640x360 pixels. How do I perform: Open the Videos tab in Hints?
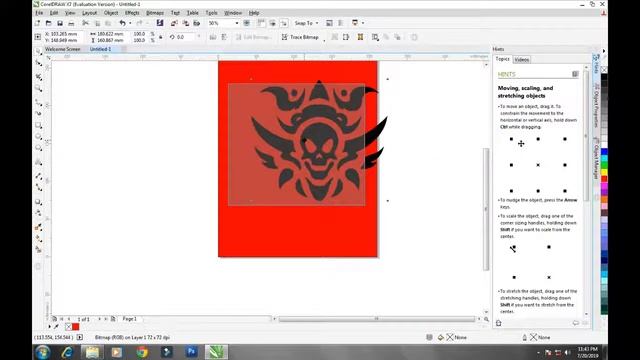coord(522,60)
